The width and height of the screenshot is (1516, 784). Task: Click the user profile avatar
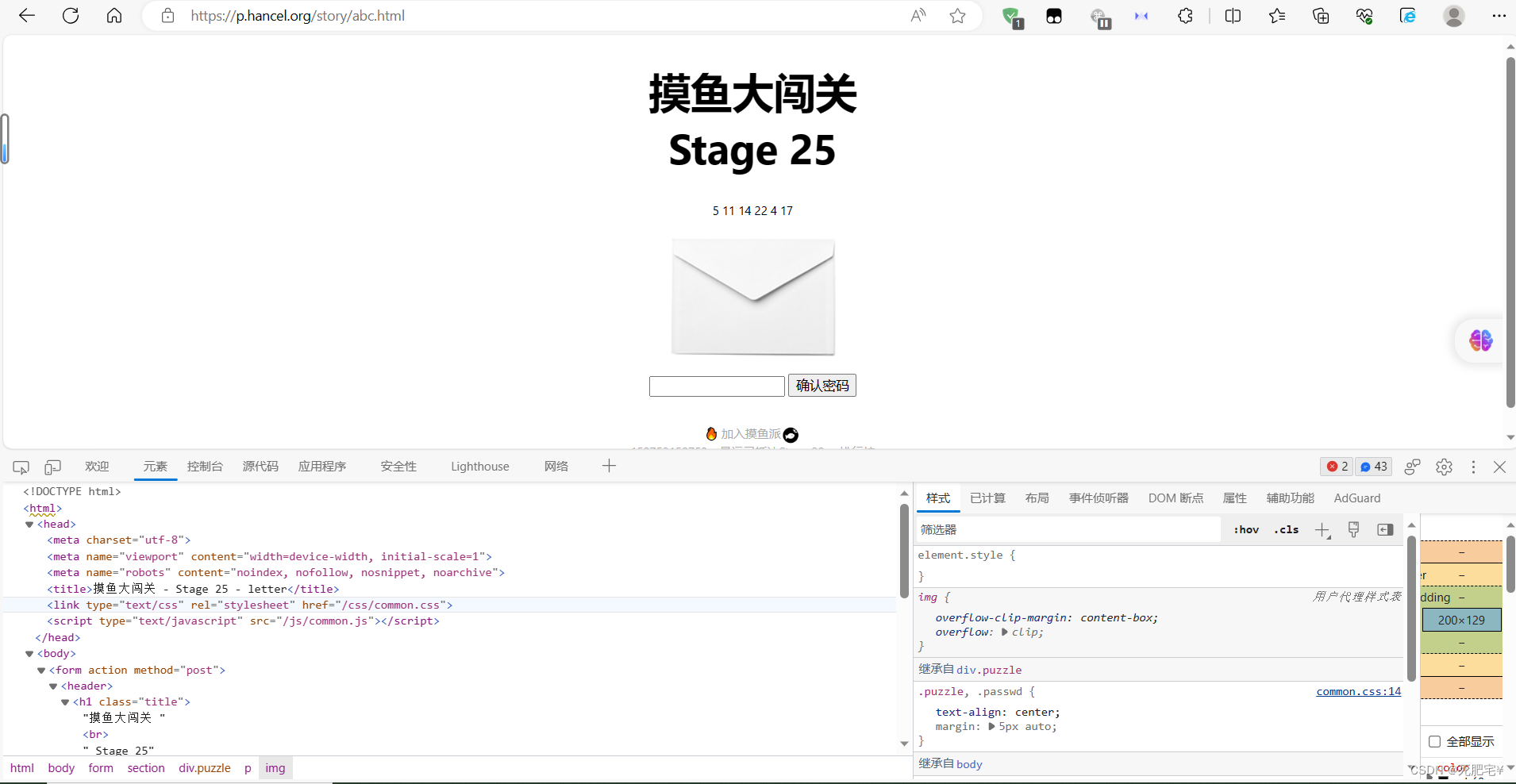[x=1454, y=16]
